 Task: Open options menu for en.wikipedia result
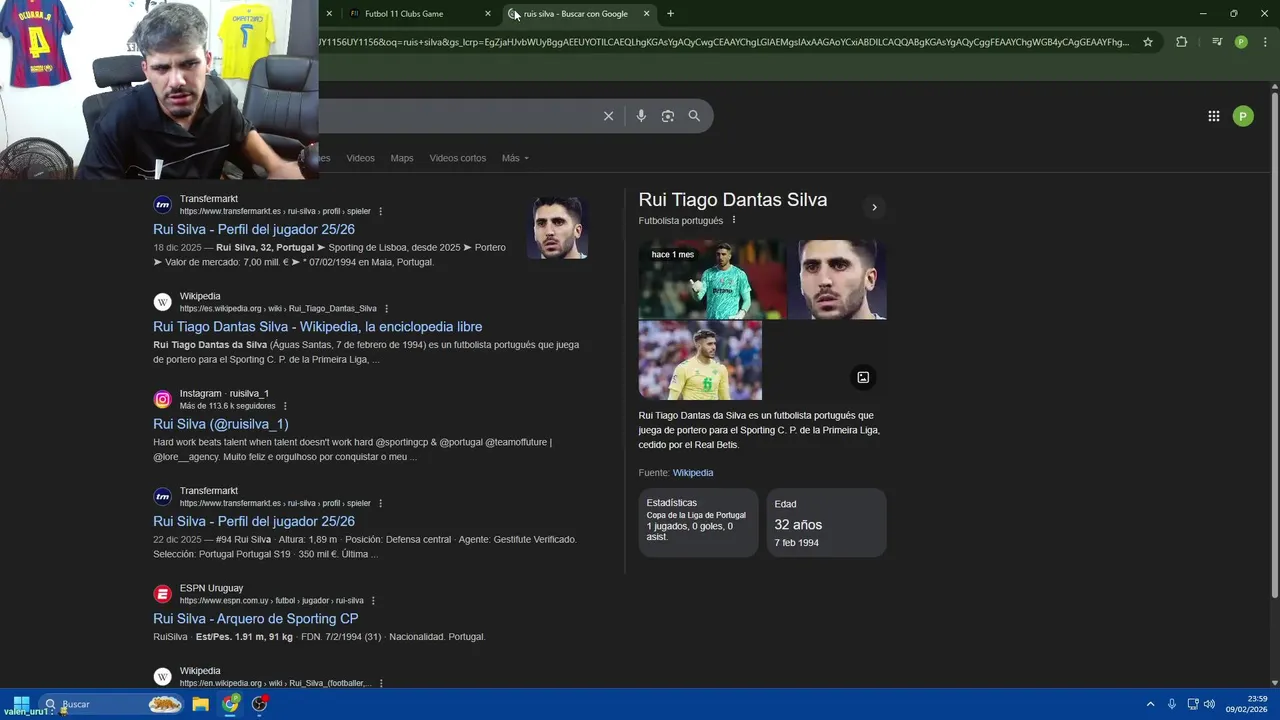tap(381, 683)
